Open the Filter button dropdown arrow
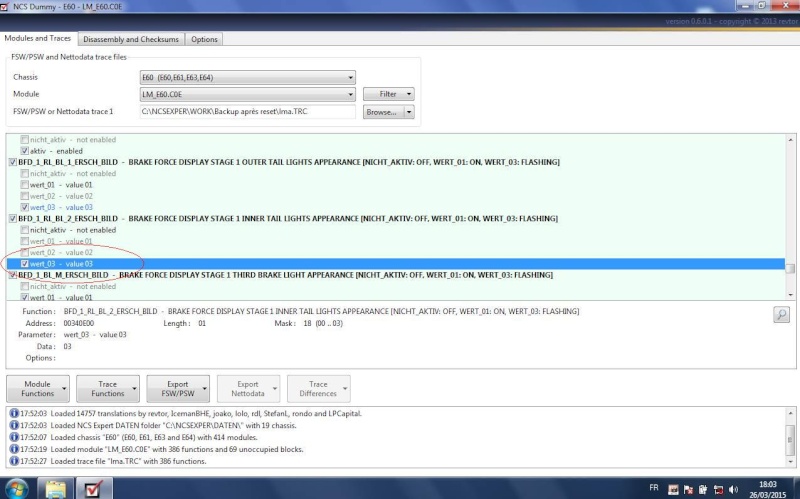This screenshot has width=800, height=499. (x=409, y=94)
